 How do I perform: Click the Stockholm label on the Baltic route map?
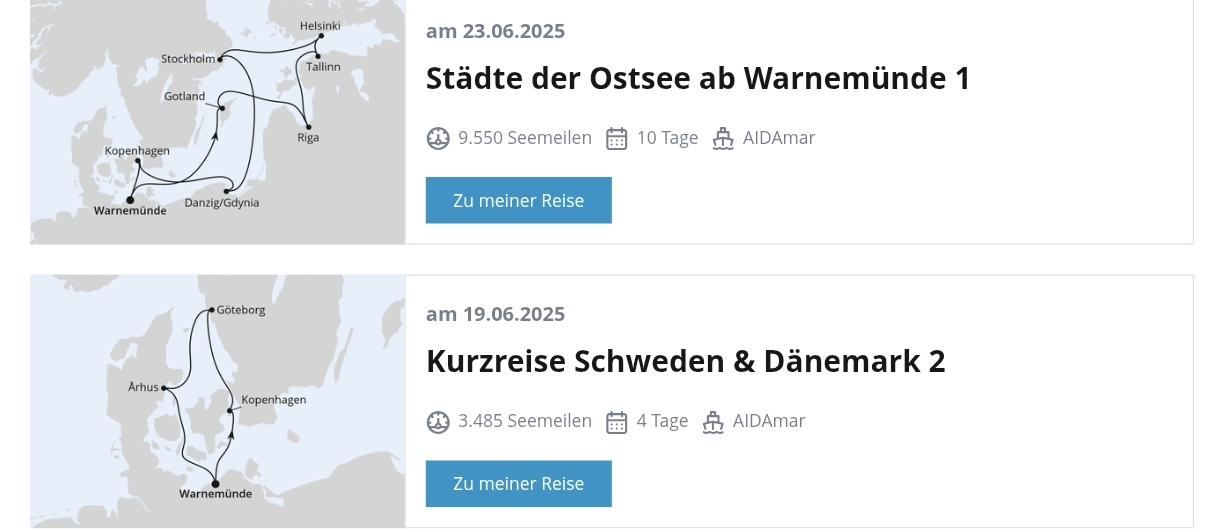tap(188, 59)
